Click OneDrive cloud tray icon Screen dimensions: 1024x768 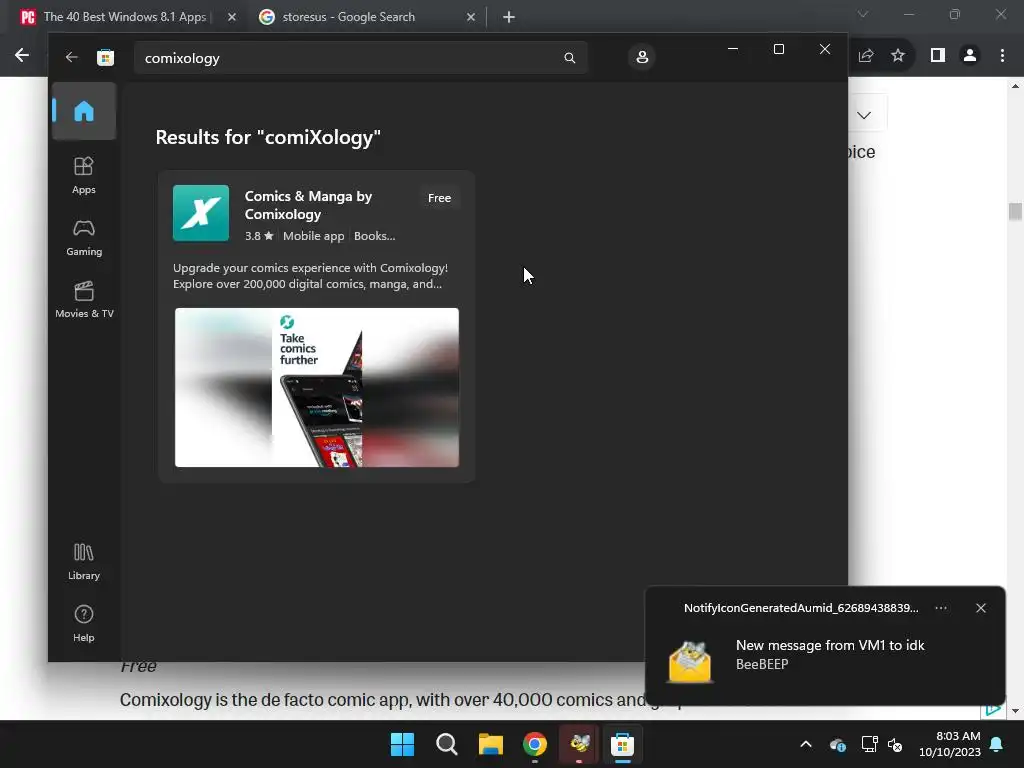pyautogui.click(x=838, y=744)
